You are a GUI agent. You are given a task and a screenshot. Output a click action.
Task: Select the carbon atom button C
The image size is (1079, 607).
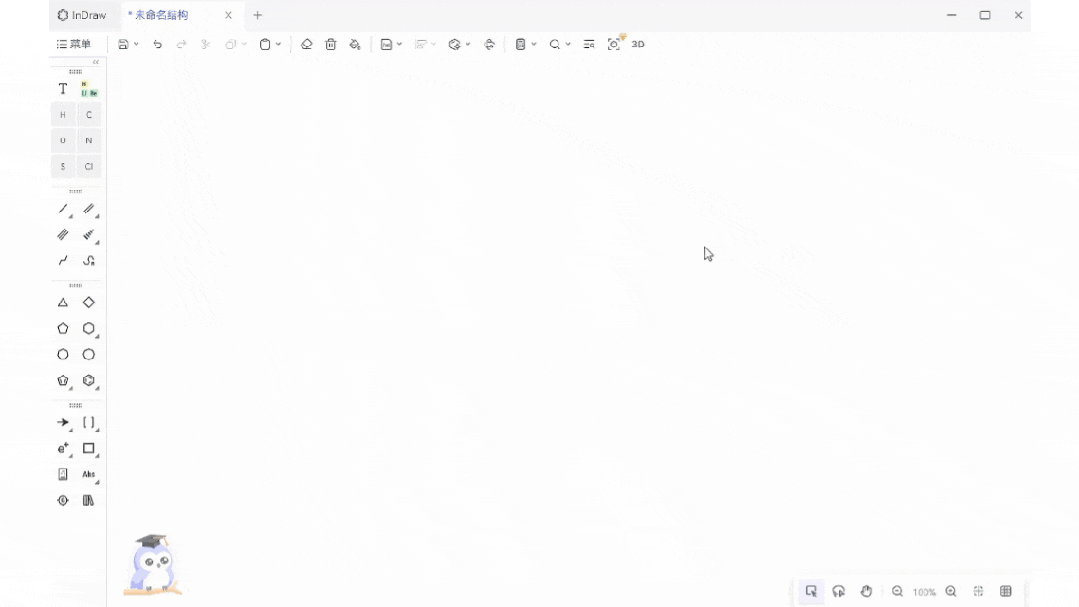pyautogui.click(x=89, y=115)
